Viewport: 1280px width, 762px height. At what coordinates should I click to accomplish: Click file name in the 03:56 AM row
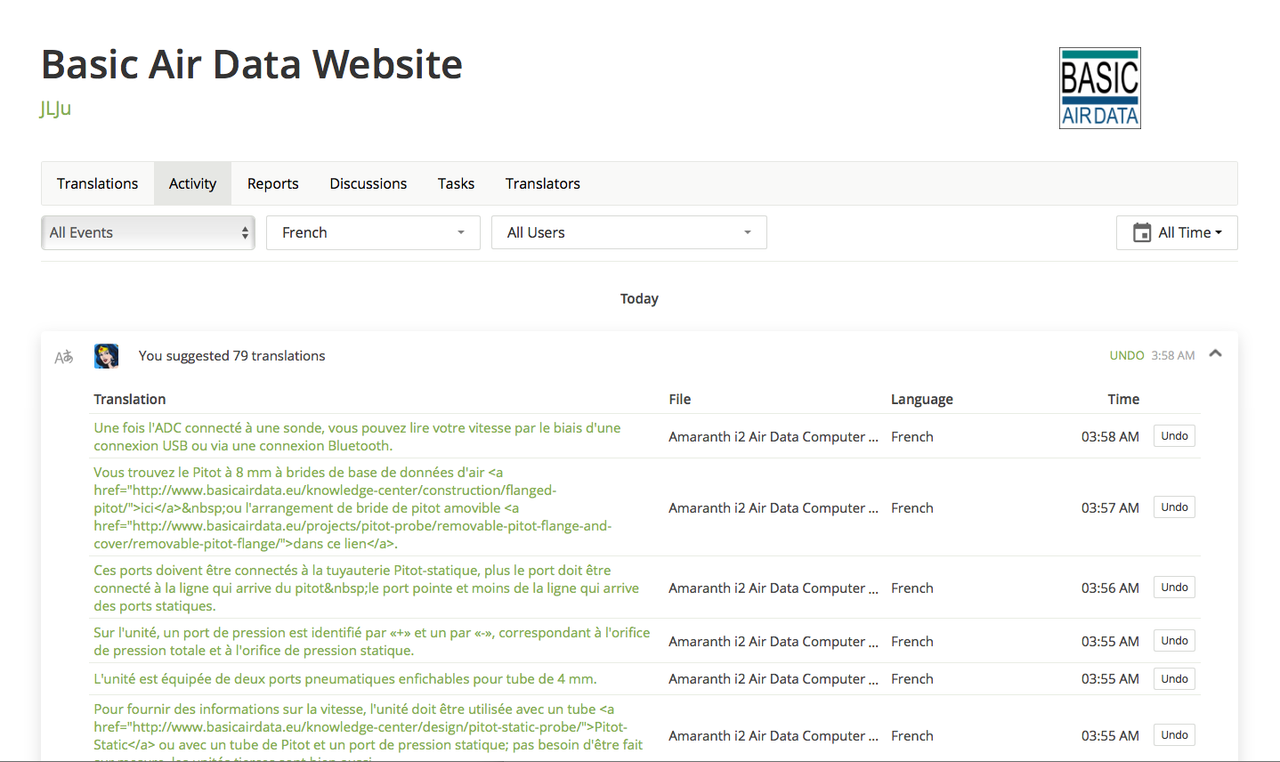click(x=774, y=588)
